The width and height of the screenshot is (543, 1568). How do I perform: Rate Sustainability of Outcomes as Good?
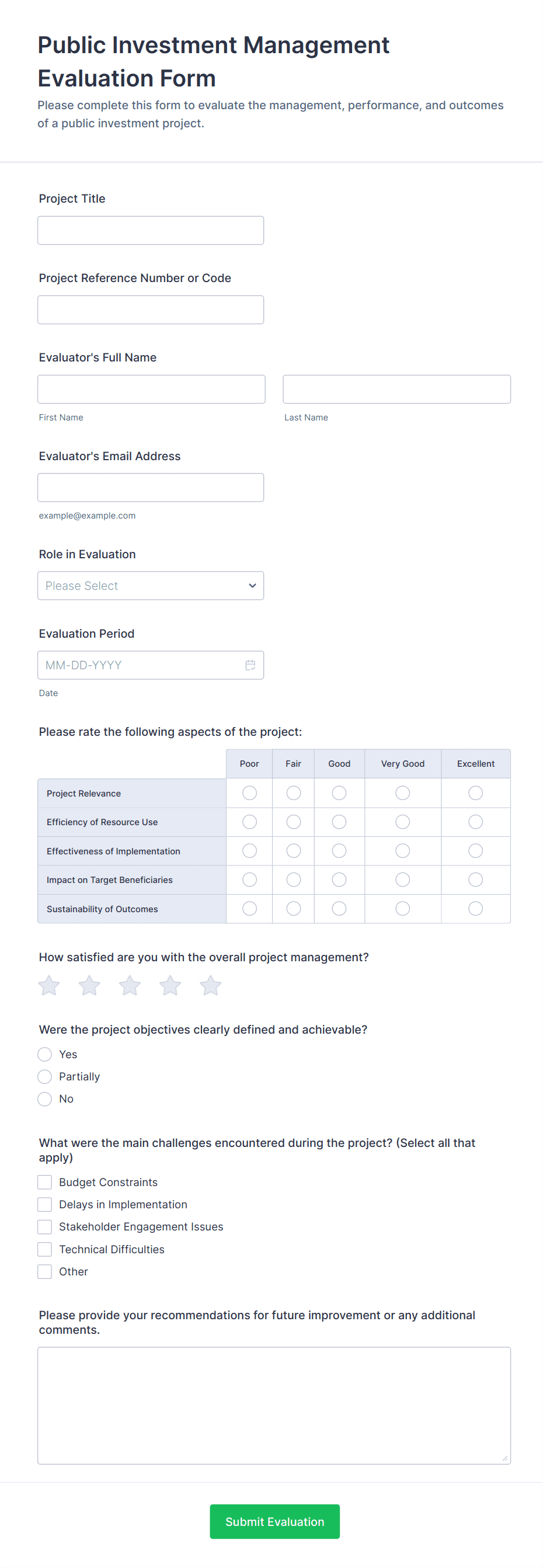[339, 909]
